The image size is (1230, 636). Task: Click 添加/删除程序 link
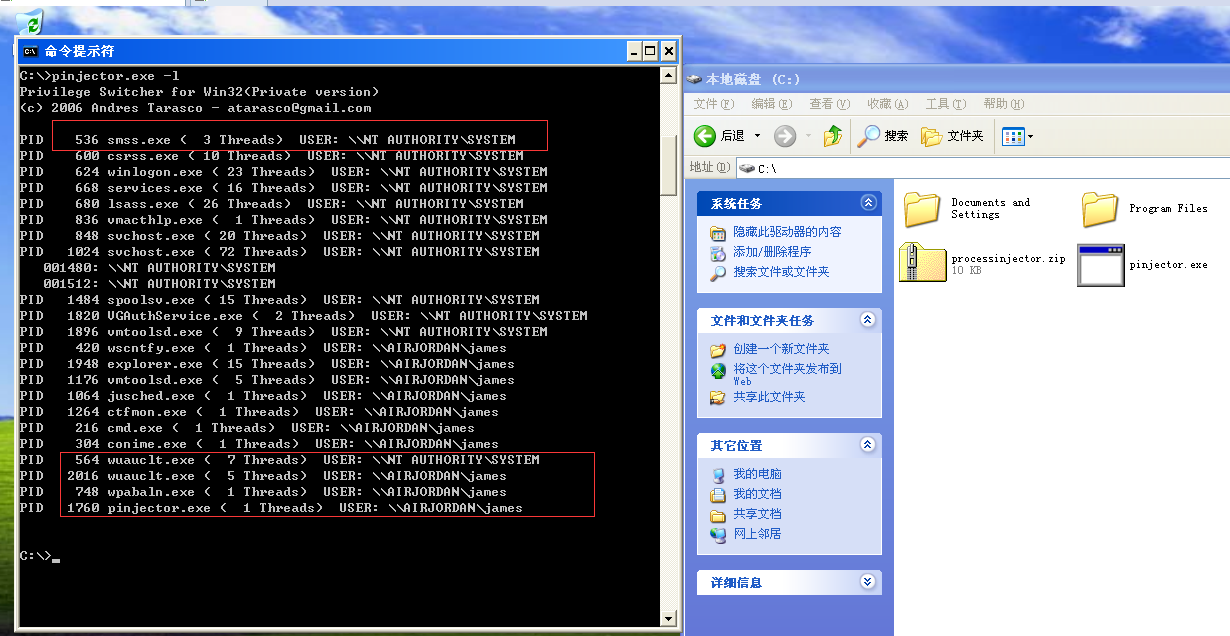(x=772, y=252)
